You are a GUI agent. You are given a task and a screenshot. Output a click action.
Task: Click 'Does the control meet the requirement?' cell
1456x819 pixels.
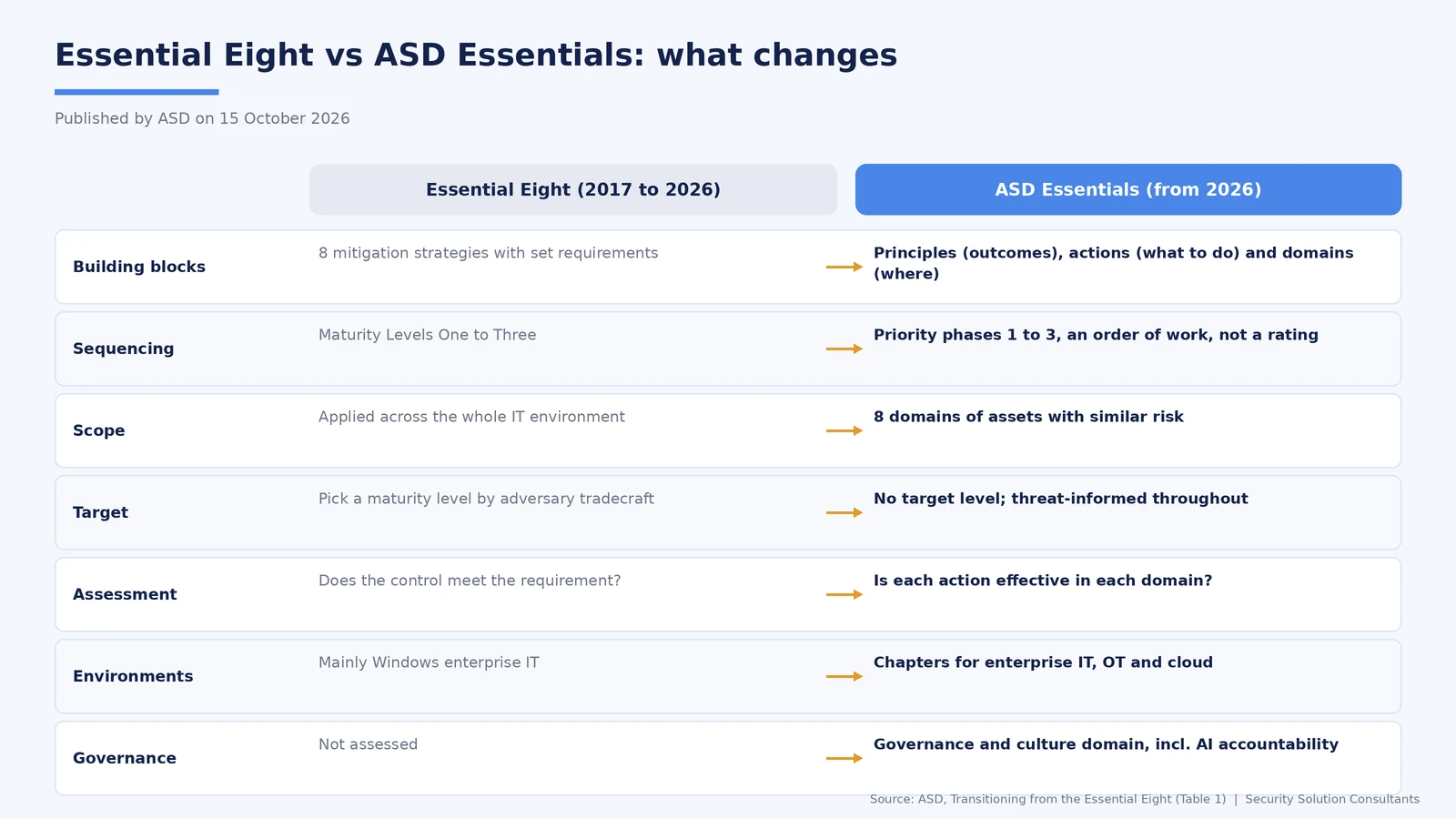pyautogui.click(x=470, y=581)
